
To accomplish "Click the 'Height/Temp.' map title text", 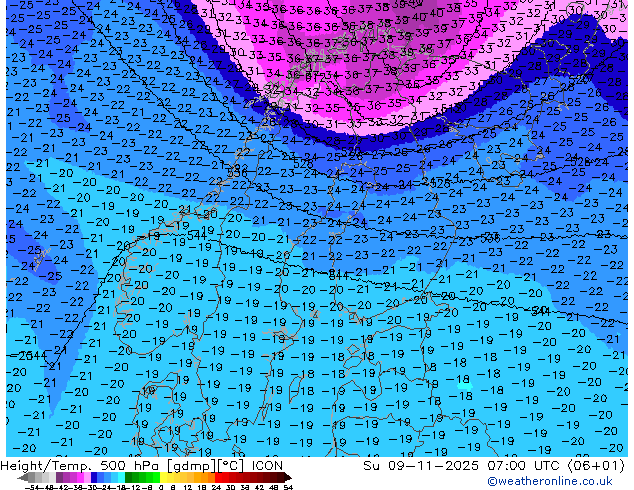I will coord(45,466).
